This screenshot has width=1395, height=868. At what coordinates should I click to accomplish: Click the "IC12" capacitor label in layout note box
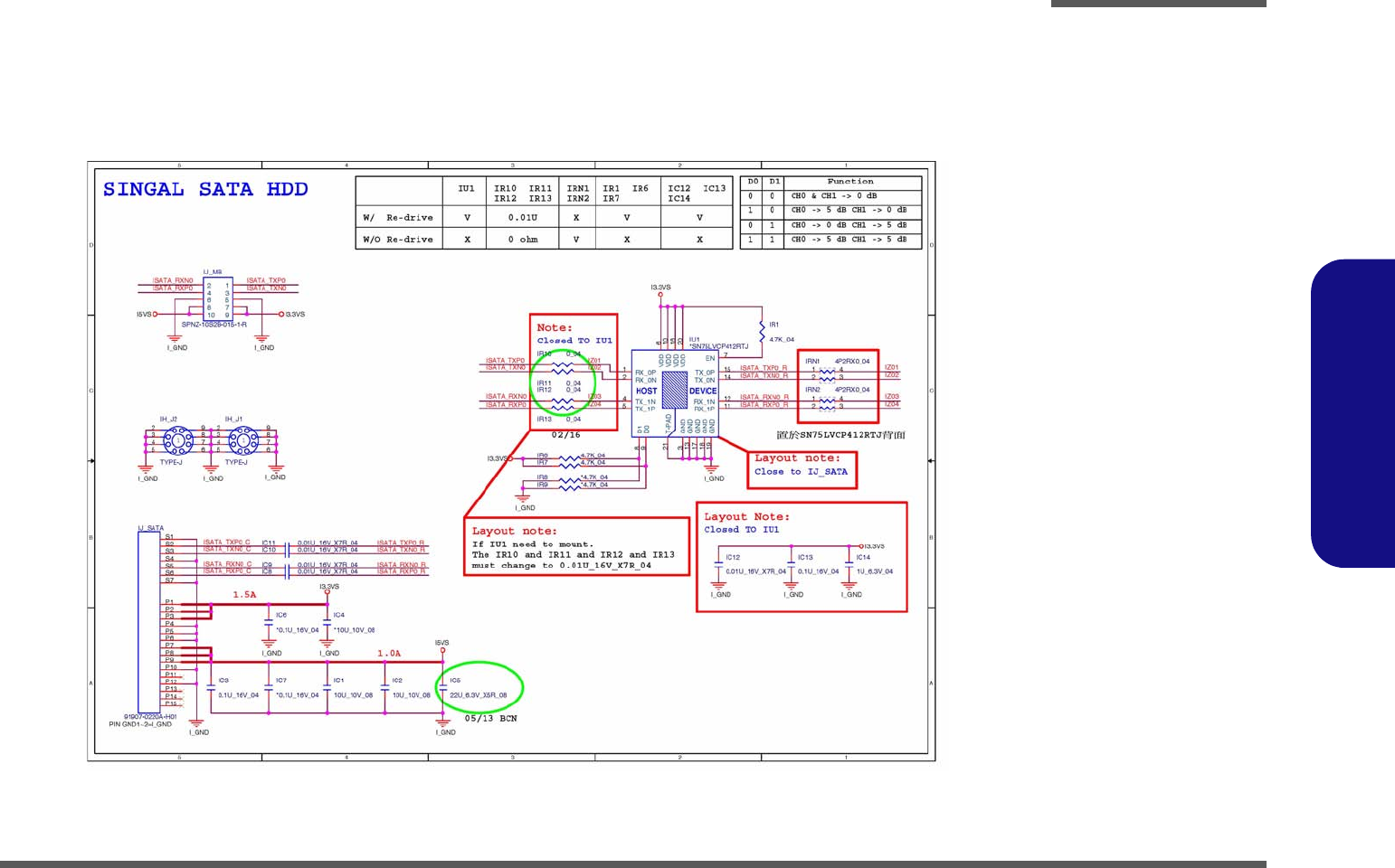pos(733,558)
